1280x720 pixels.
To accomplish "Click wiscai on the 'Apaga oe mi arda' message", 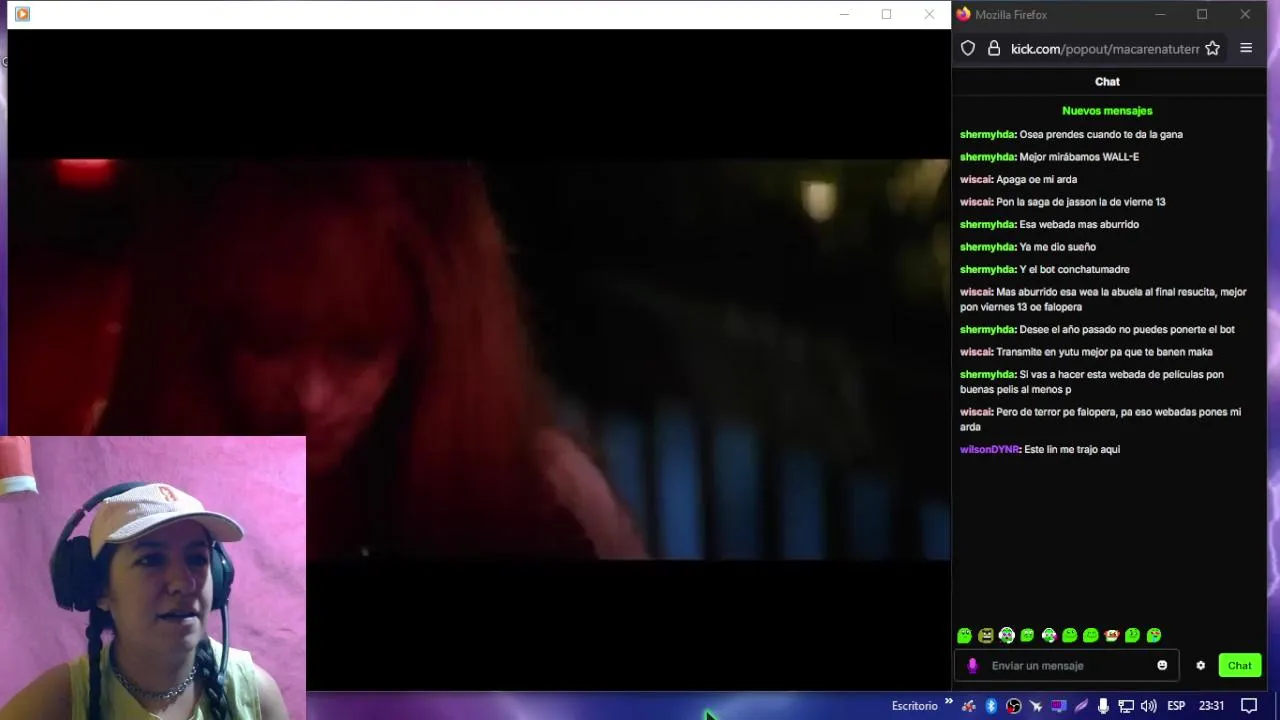I will (975, 179).
